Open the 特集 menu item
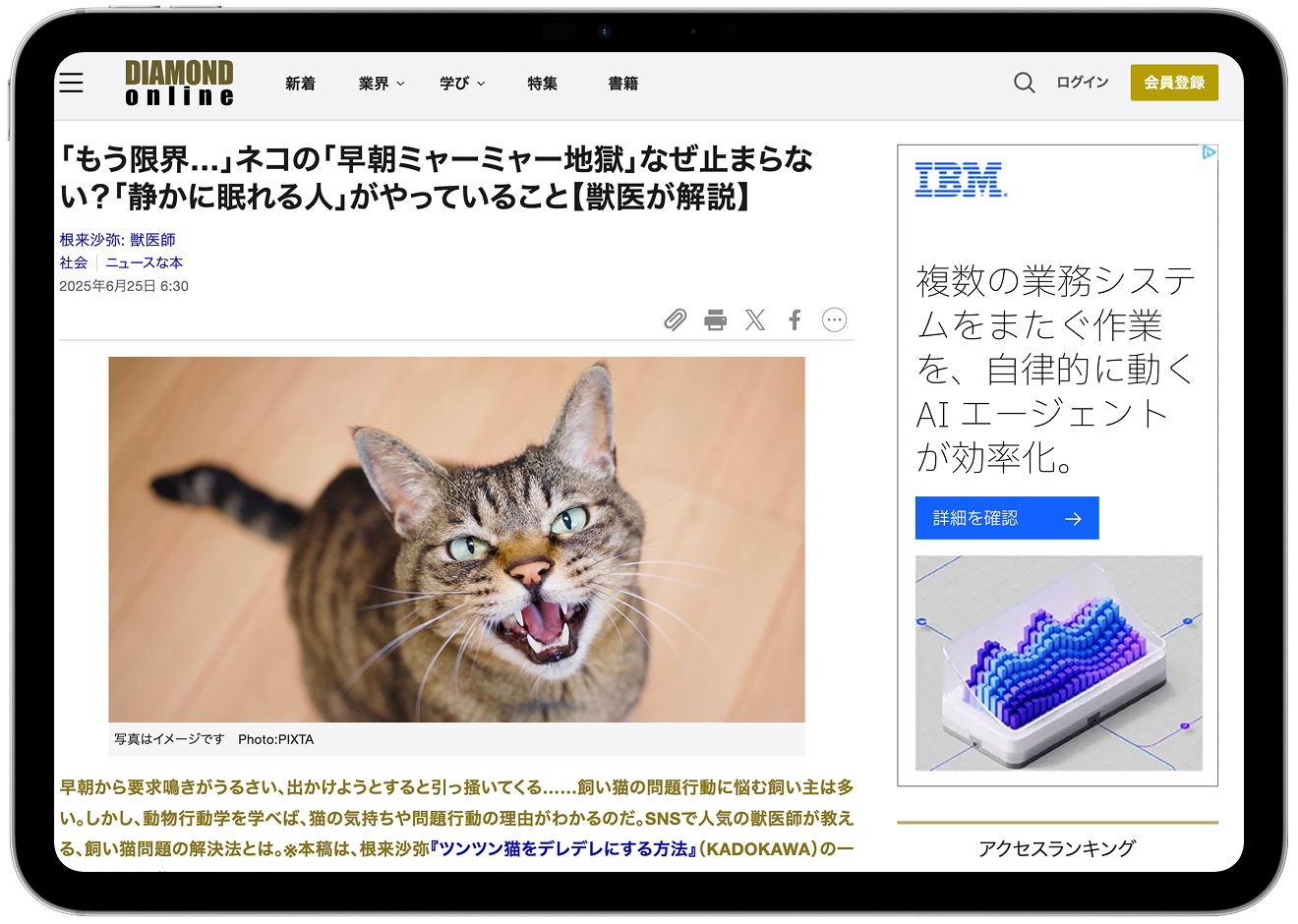 (542, 84)
